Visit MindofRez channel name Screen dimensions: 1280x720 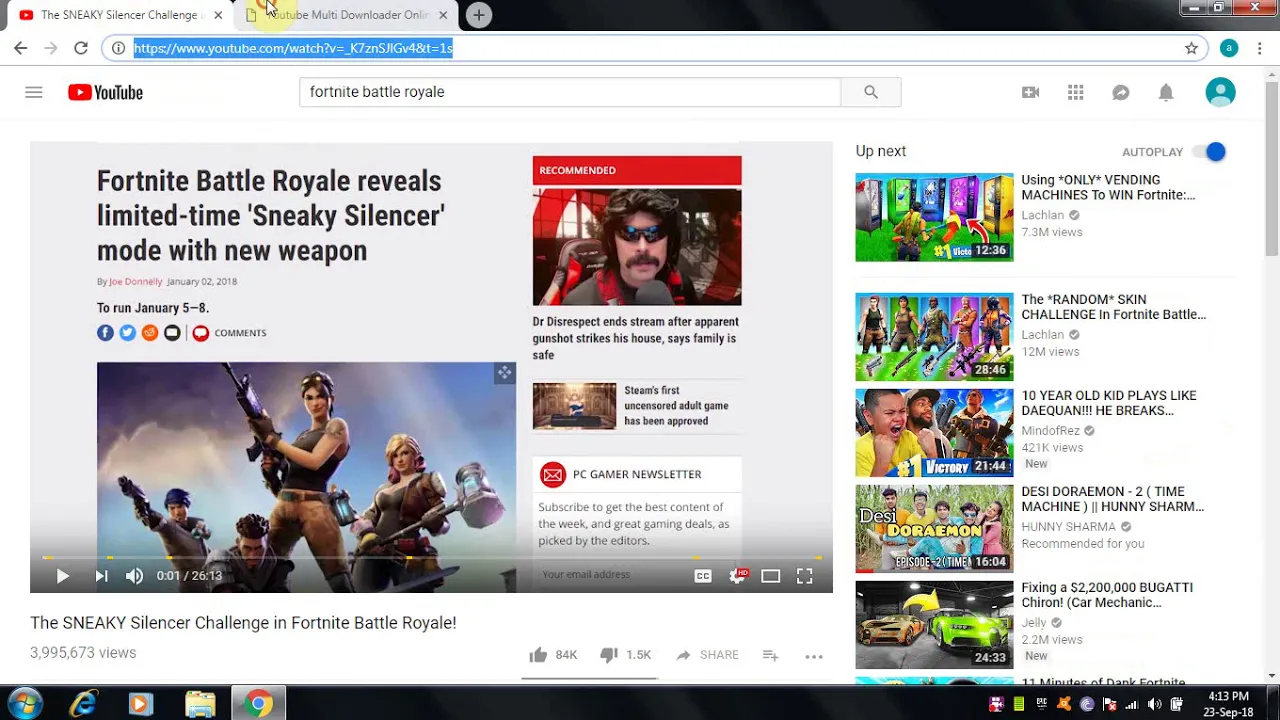pos(1050,431)
